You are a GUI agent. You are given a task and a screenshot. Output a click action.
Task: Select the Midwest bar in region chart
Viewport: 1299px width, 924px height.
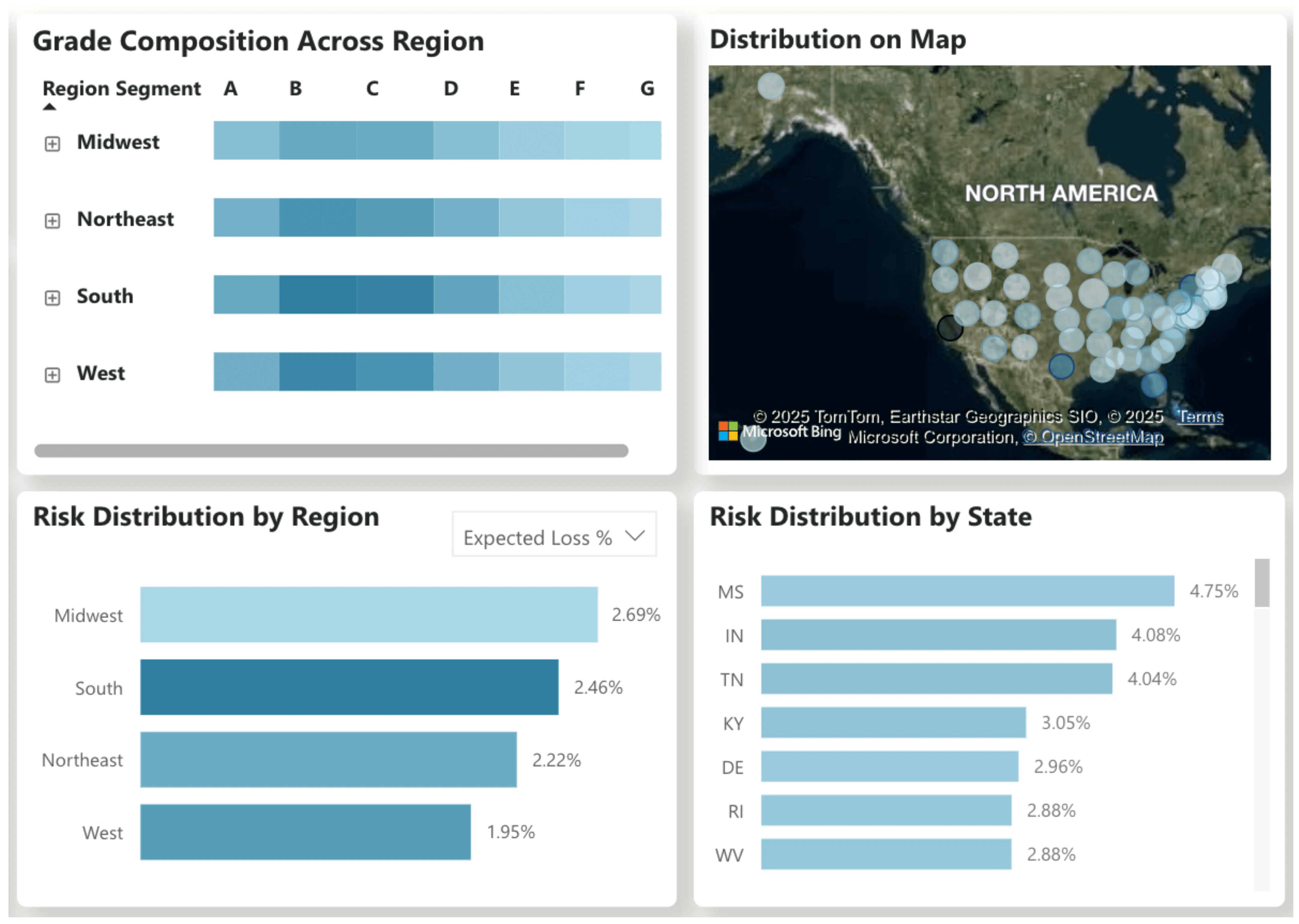point(368,614)
